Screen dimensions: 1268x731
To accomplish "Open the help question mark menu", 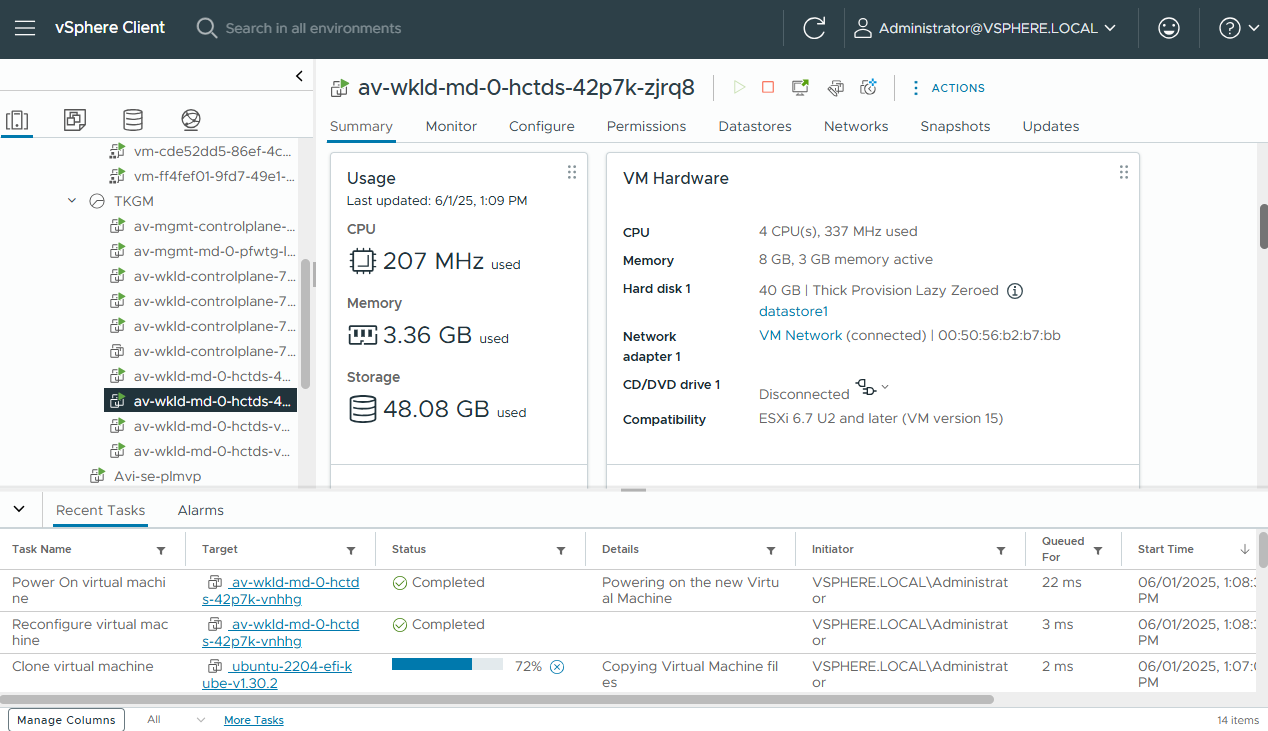I will 1239,28.
